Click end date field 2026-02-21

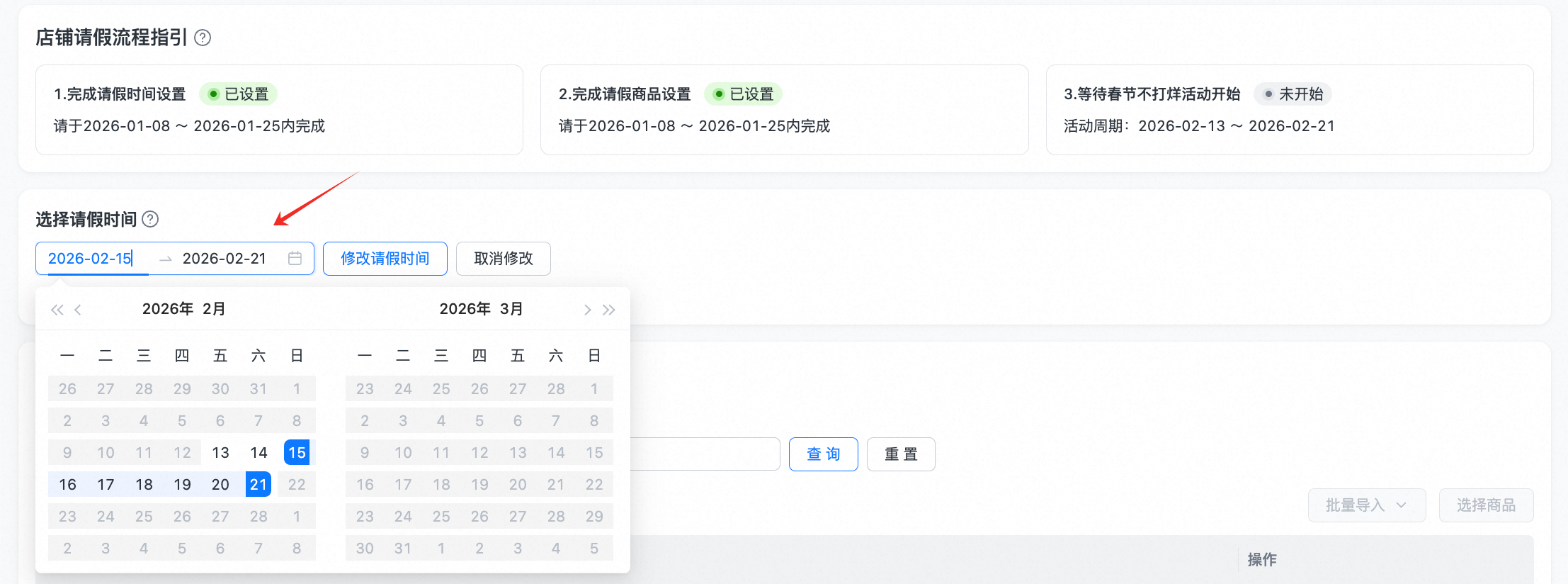pos(225,259)
